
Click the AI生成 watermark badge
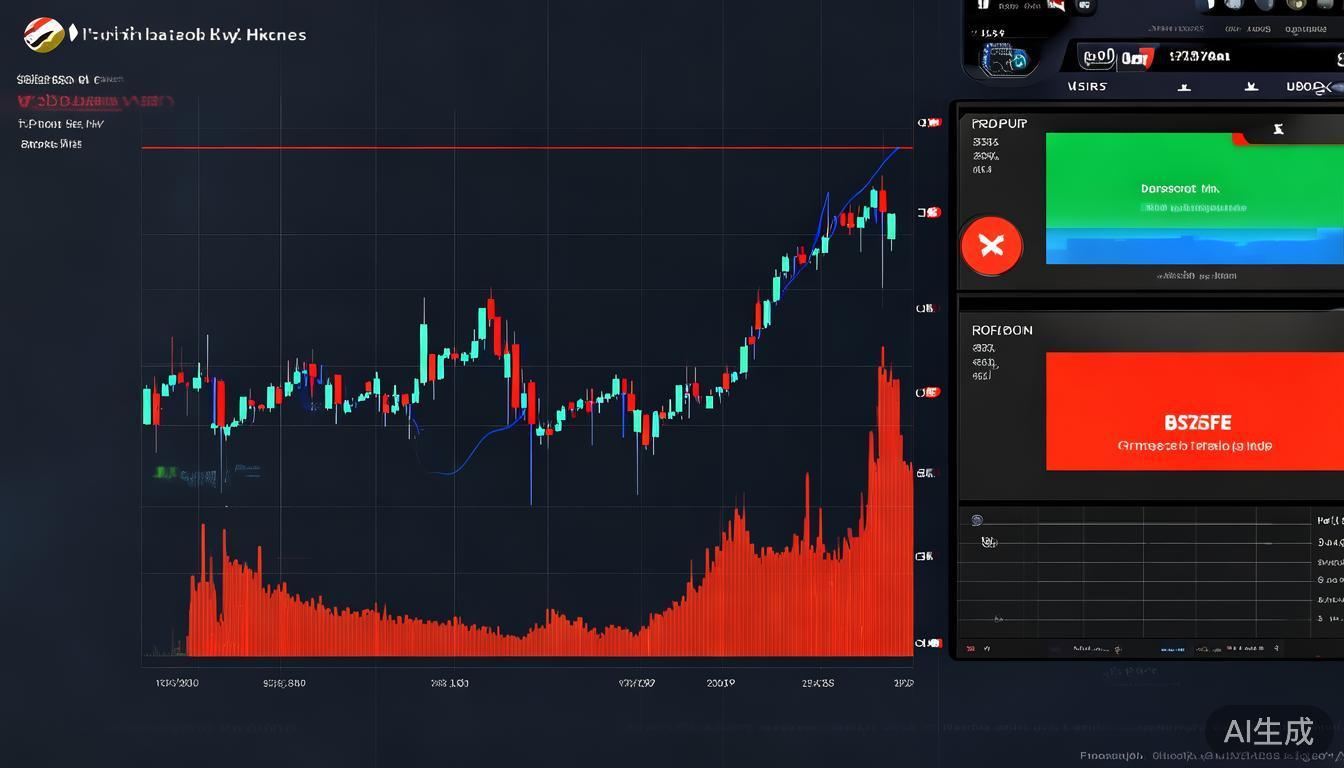(1269, 731)
